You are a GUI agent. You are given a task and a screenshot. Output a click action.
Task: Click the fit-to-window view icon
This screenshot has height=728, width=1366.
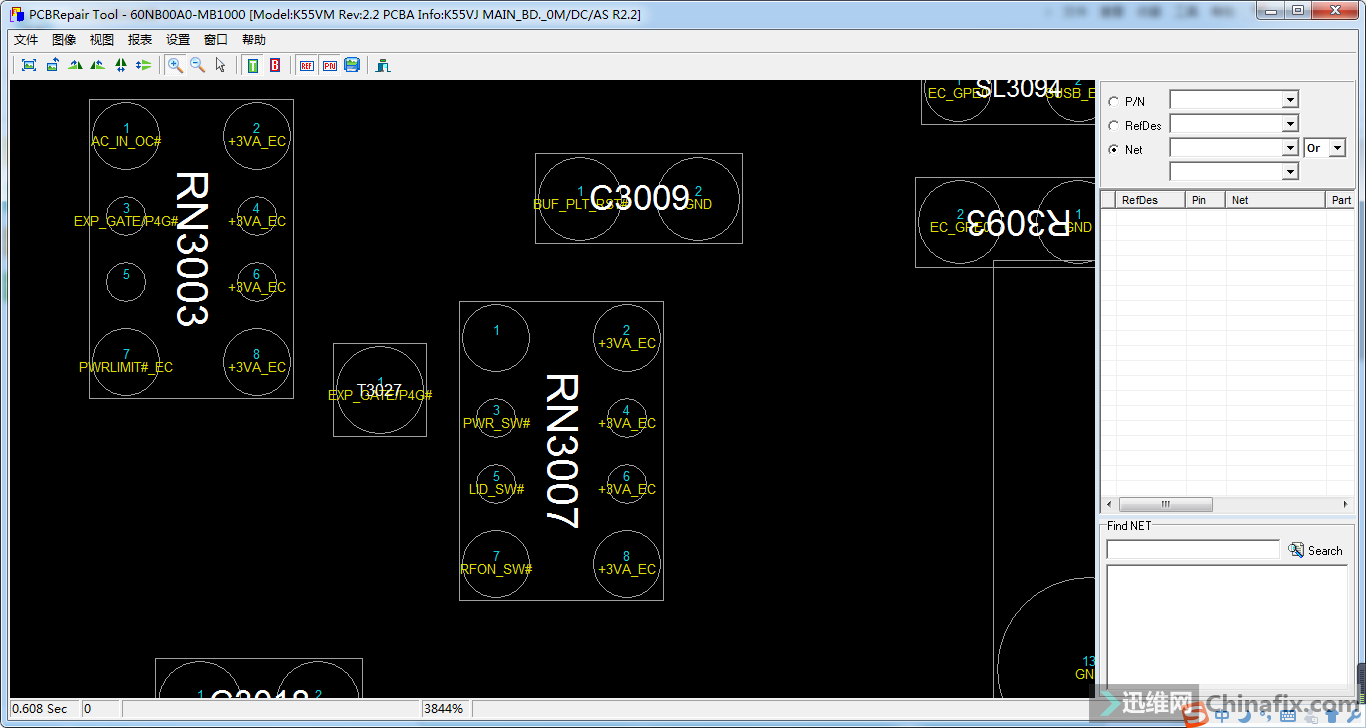(x=29, y=65)
